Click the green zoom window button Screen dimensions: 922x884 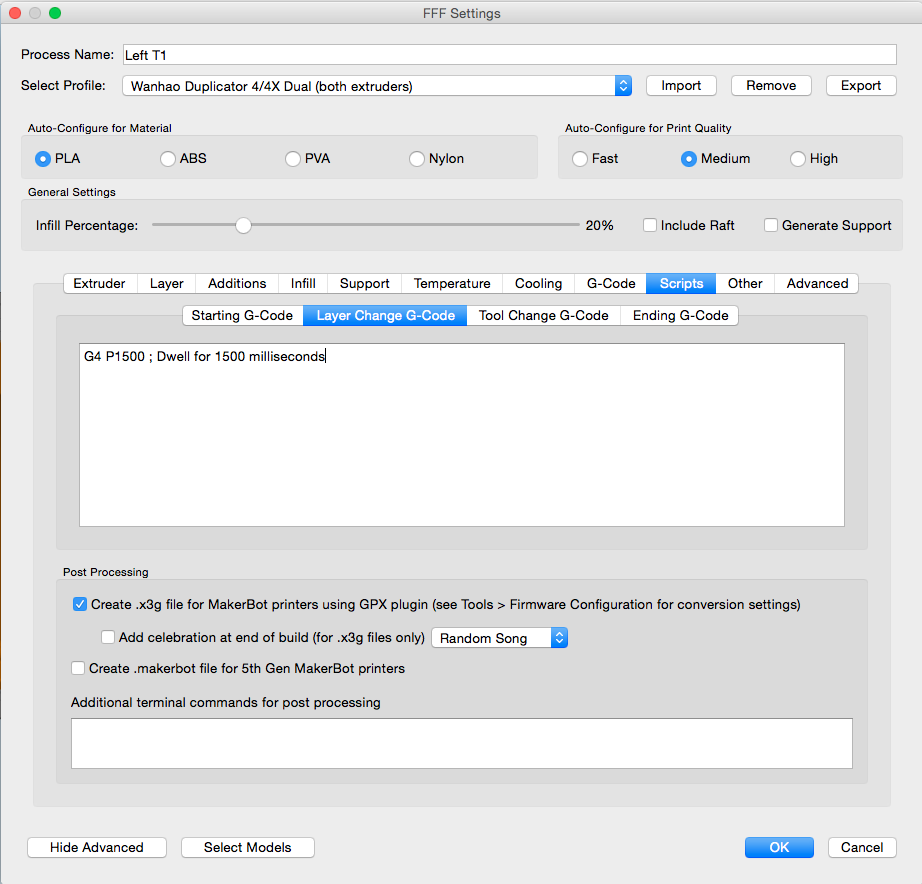pyautogui.click(x=55, y=13)
